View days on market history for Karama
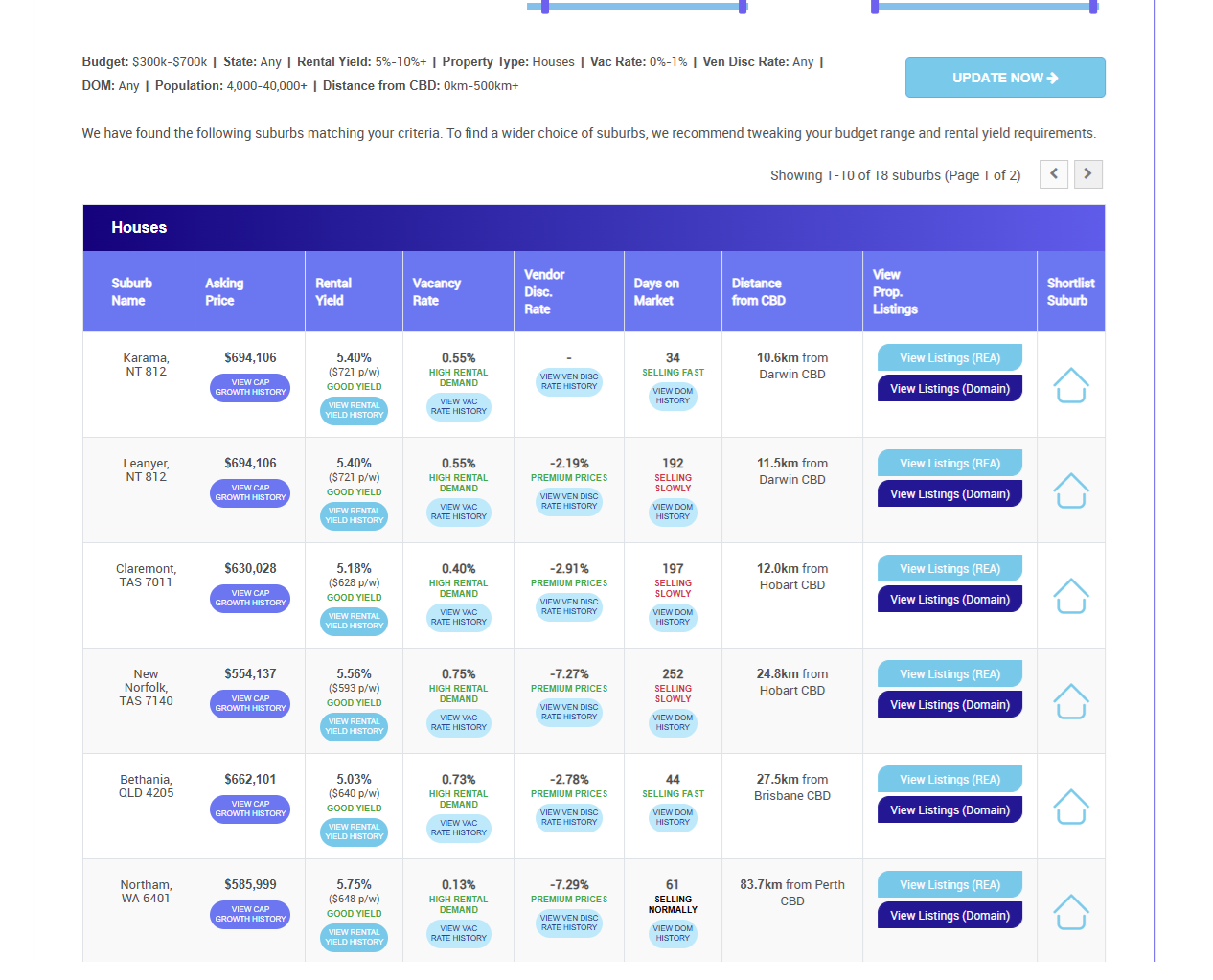The image size is (1213, 980). (673, 397)
